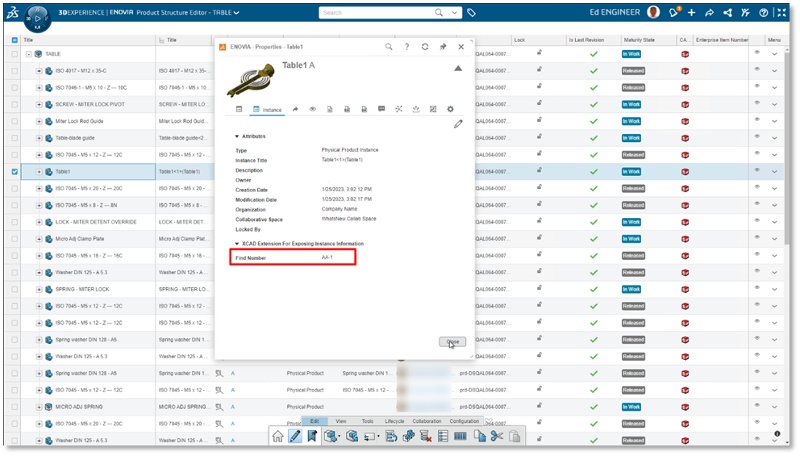800x456 pixels.
Task: Click the 6W tags icon beside search
Action: tap(471, 13)
